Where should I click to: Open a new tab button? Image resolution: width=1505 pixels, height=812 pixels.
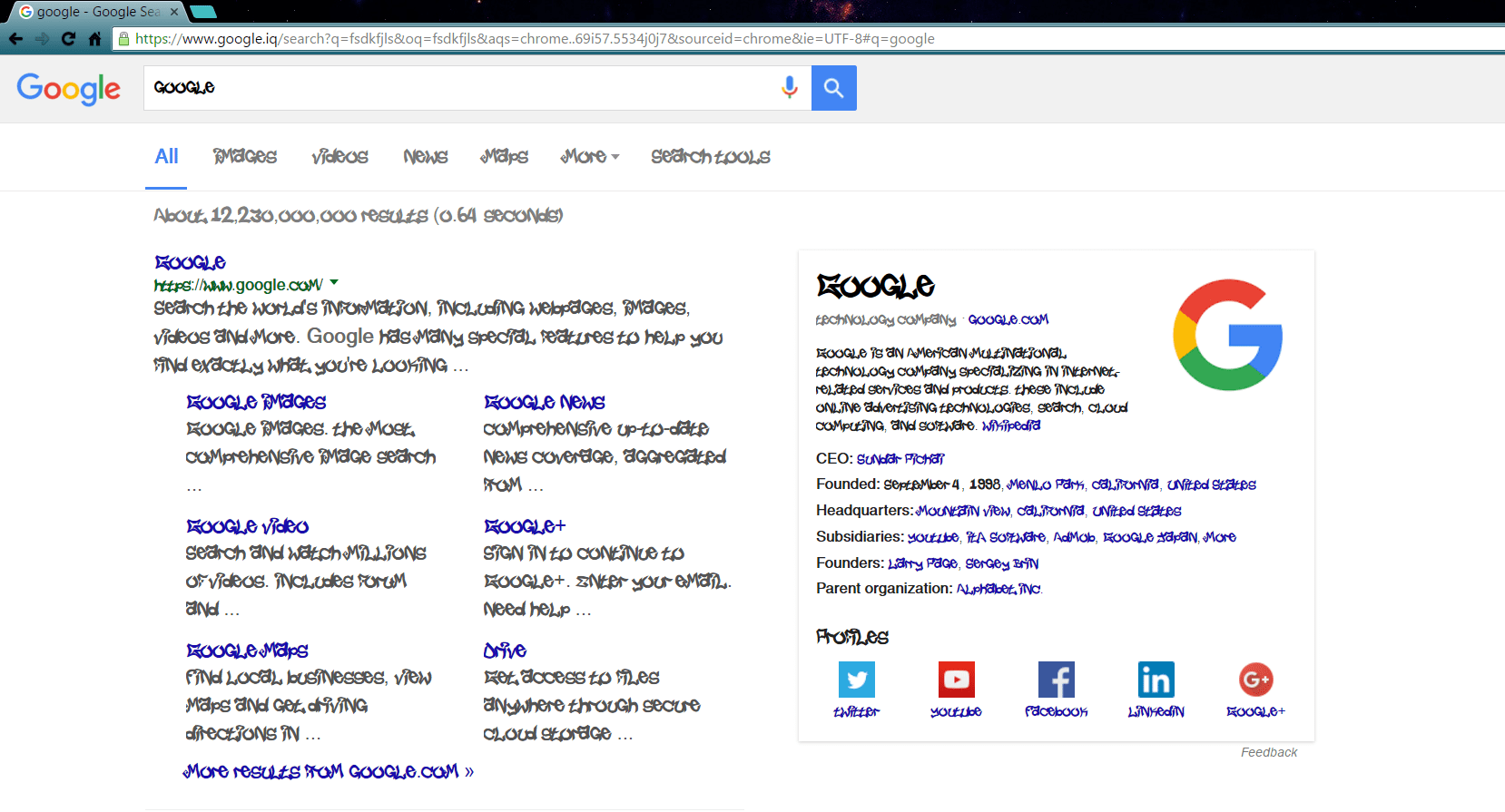click(x=203, y=12)
